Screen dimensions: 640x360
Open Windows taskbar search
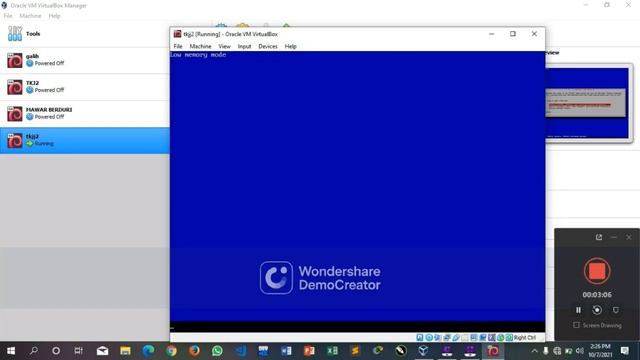(x=34, y=351)
